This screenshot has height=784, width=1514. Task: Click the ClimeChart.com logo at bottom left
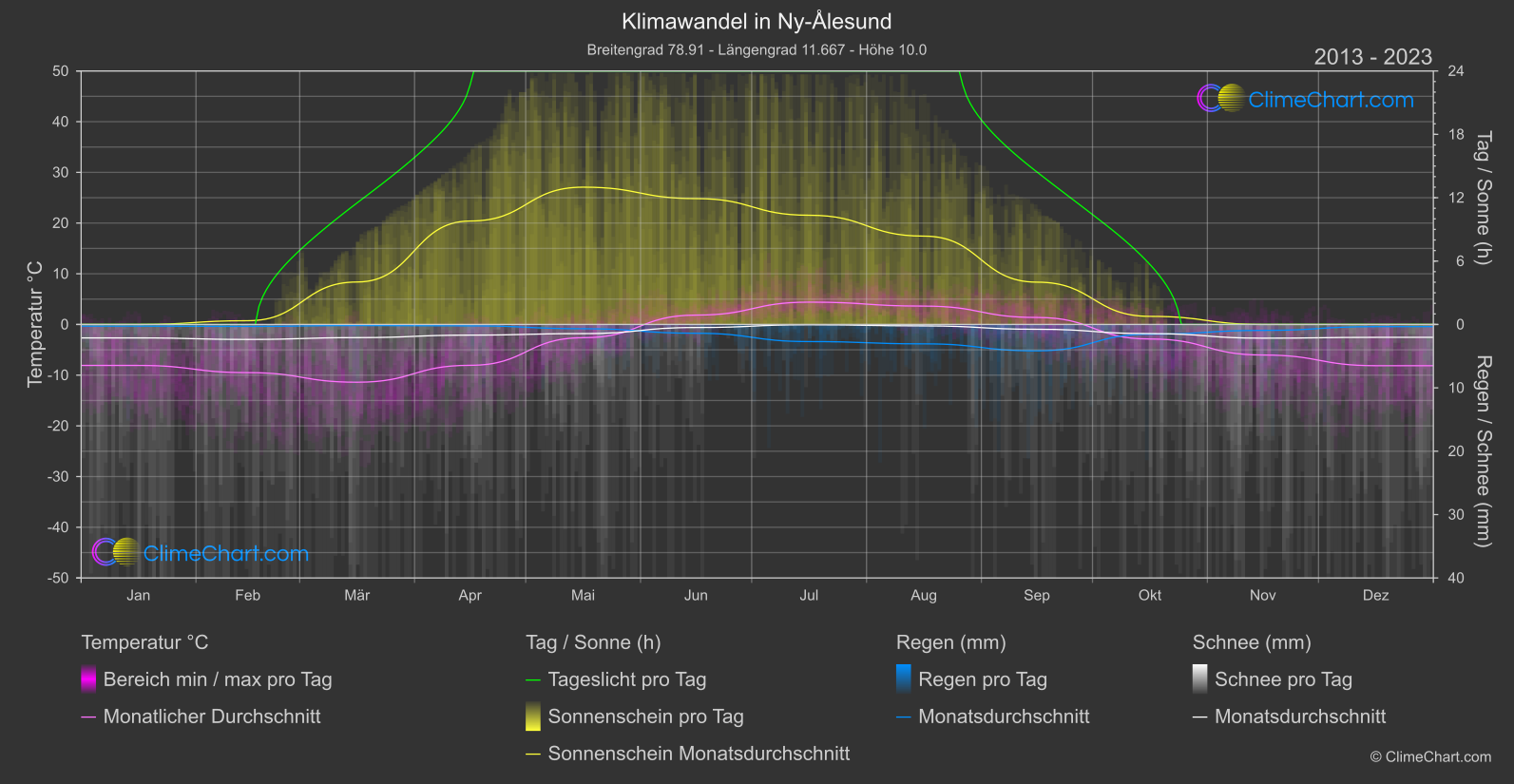[201, 552]
